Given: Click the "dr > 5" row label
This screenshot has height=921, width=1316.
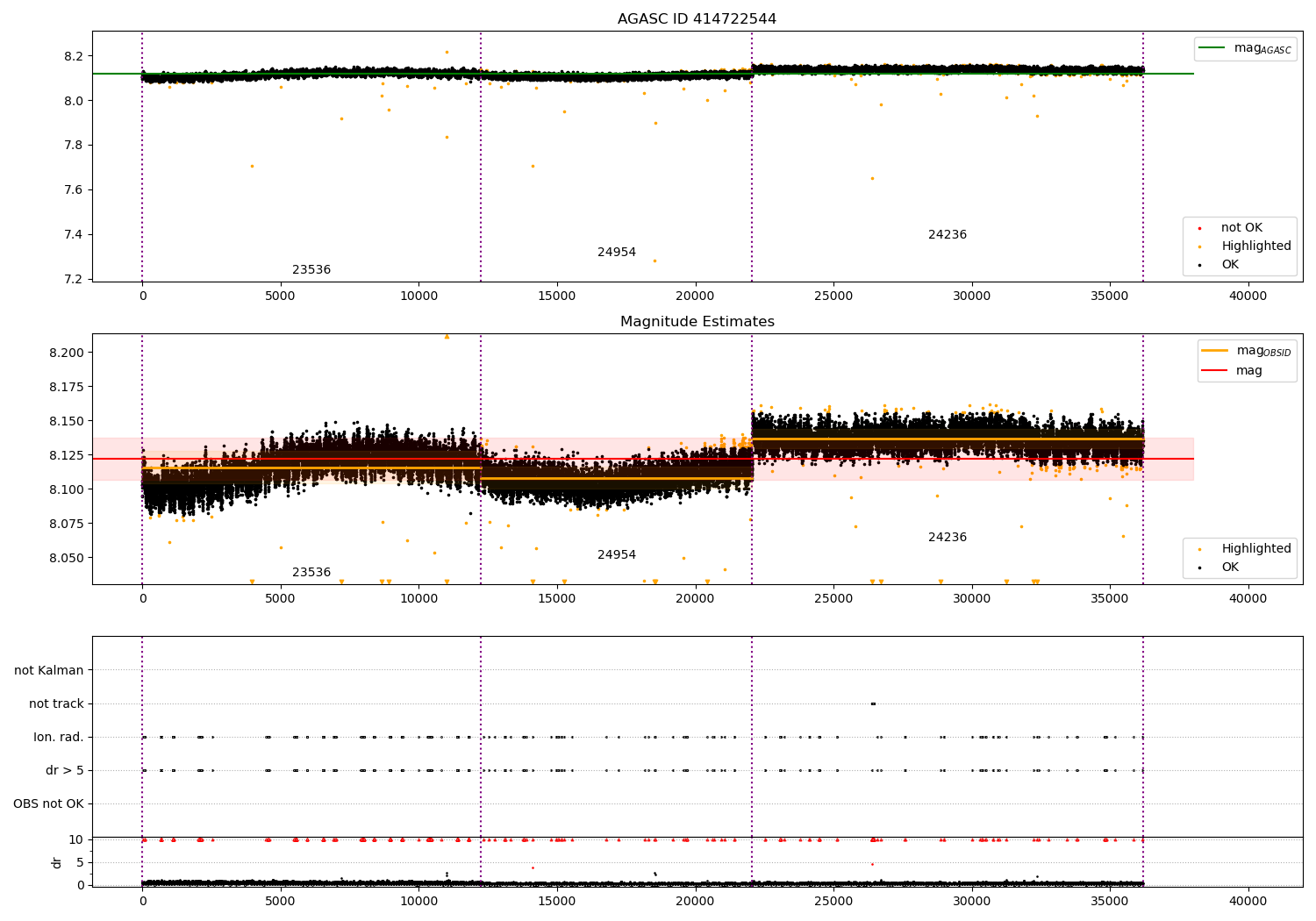Looking at the screenshot, I should pos(65,771).
